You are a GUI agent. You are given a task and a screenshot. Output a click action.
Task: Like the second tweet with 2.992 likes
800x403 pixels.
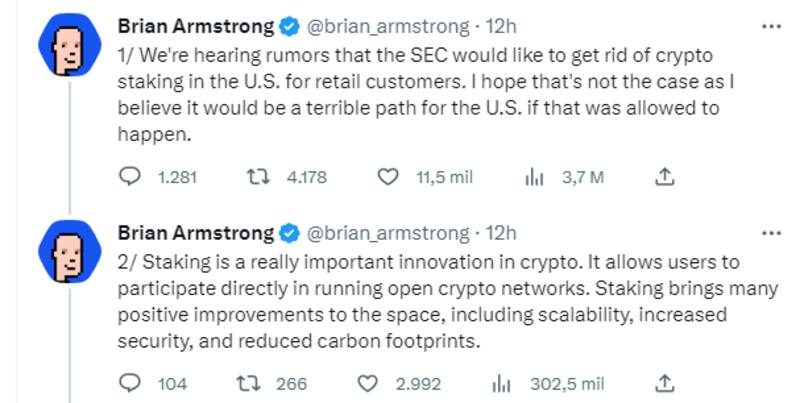[367, 383]
